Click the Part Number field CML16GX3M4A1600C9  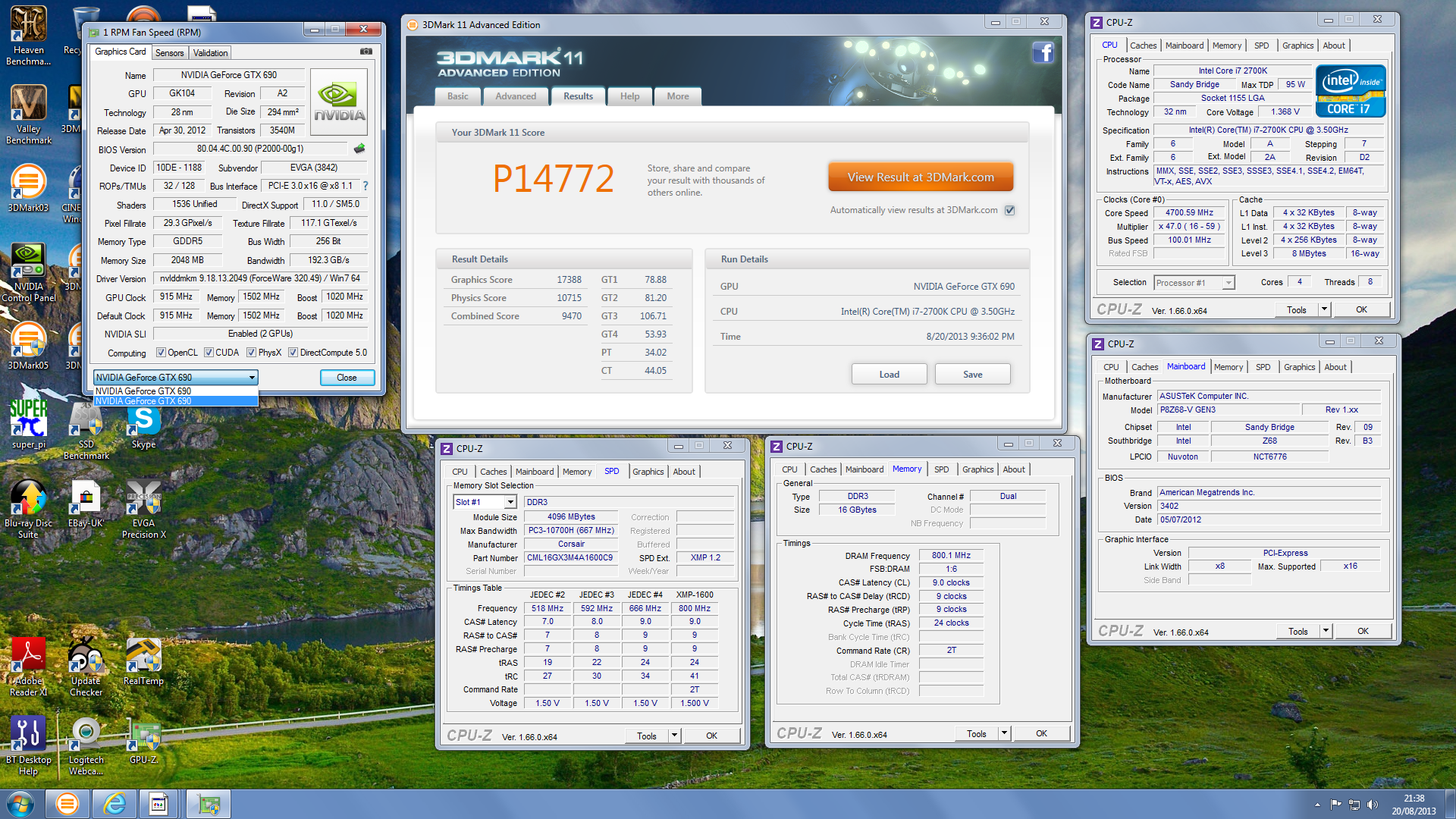pos(570,558)
